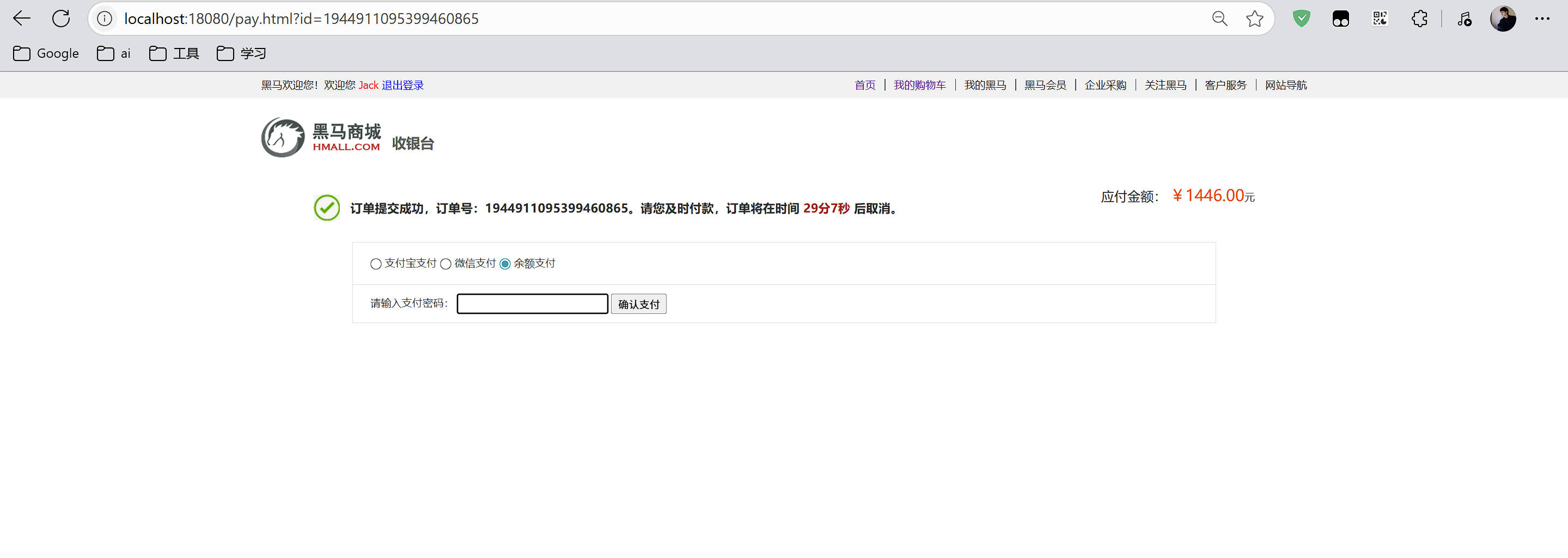
Task: Open the green shield extension
Action: click(1301, 19)
